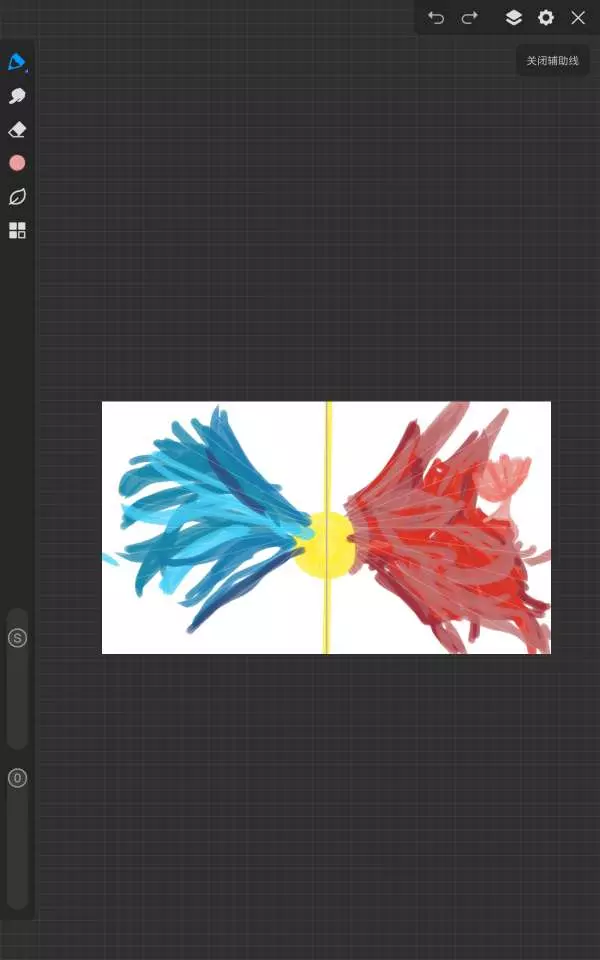Open the leaf-shaped symmetry tool
Screen dimensions: 600x960
[17, 197]
